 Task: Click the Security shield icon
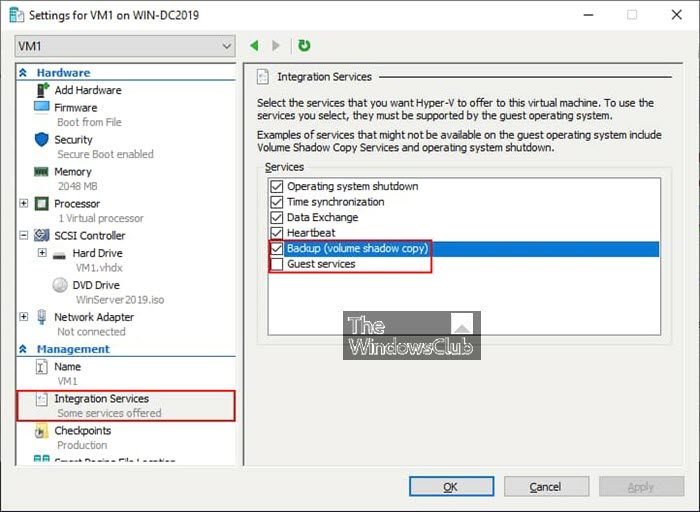coord(42,139)
